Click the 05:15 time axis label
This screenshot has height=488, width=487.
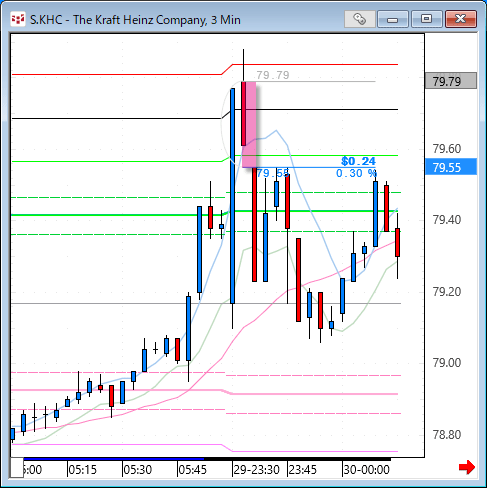point(82,470)
